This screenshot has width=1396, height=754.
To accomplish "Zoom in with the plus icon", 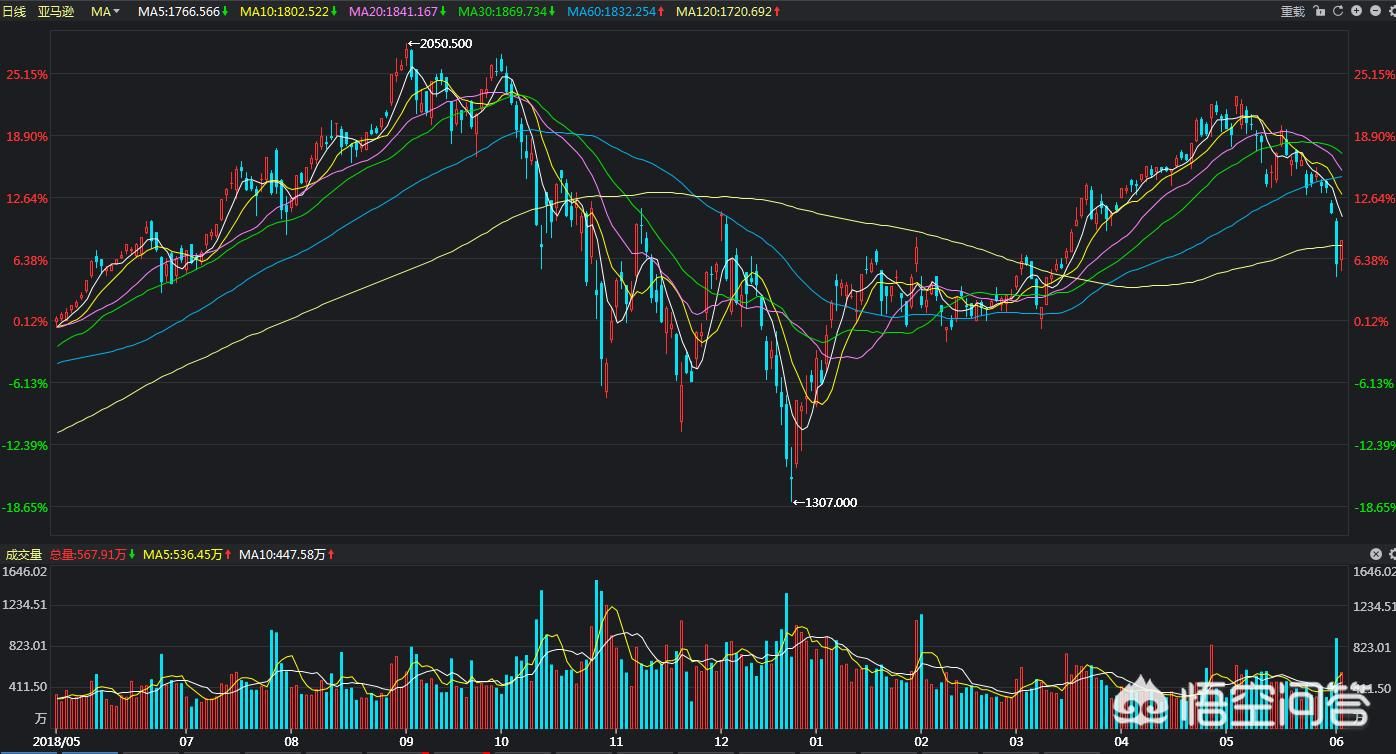I will click(1357, 11).
